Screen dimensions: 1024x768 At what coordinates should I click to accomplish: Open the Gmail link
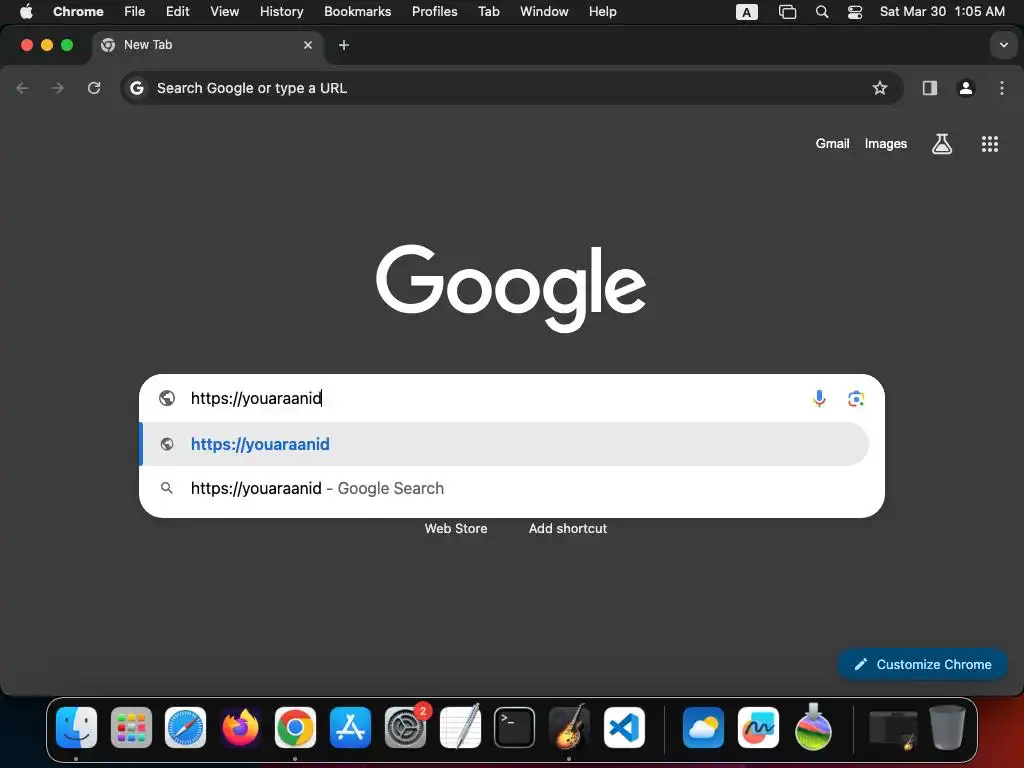pos(832,144)
